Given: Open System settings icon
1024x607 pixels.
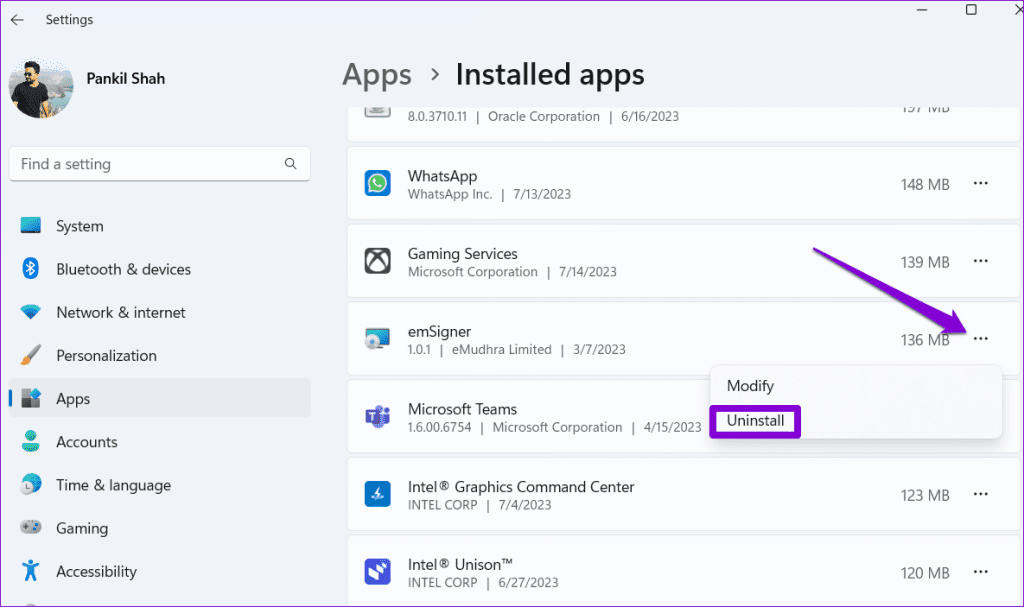Looking at the screenshot, I should (x=31, y=226).
